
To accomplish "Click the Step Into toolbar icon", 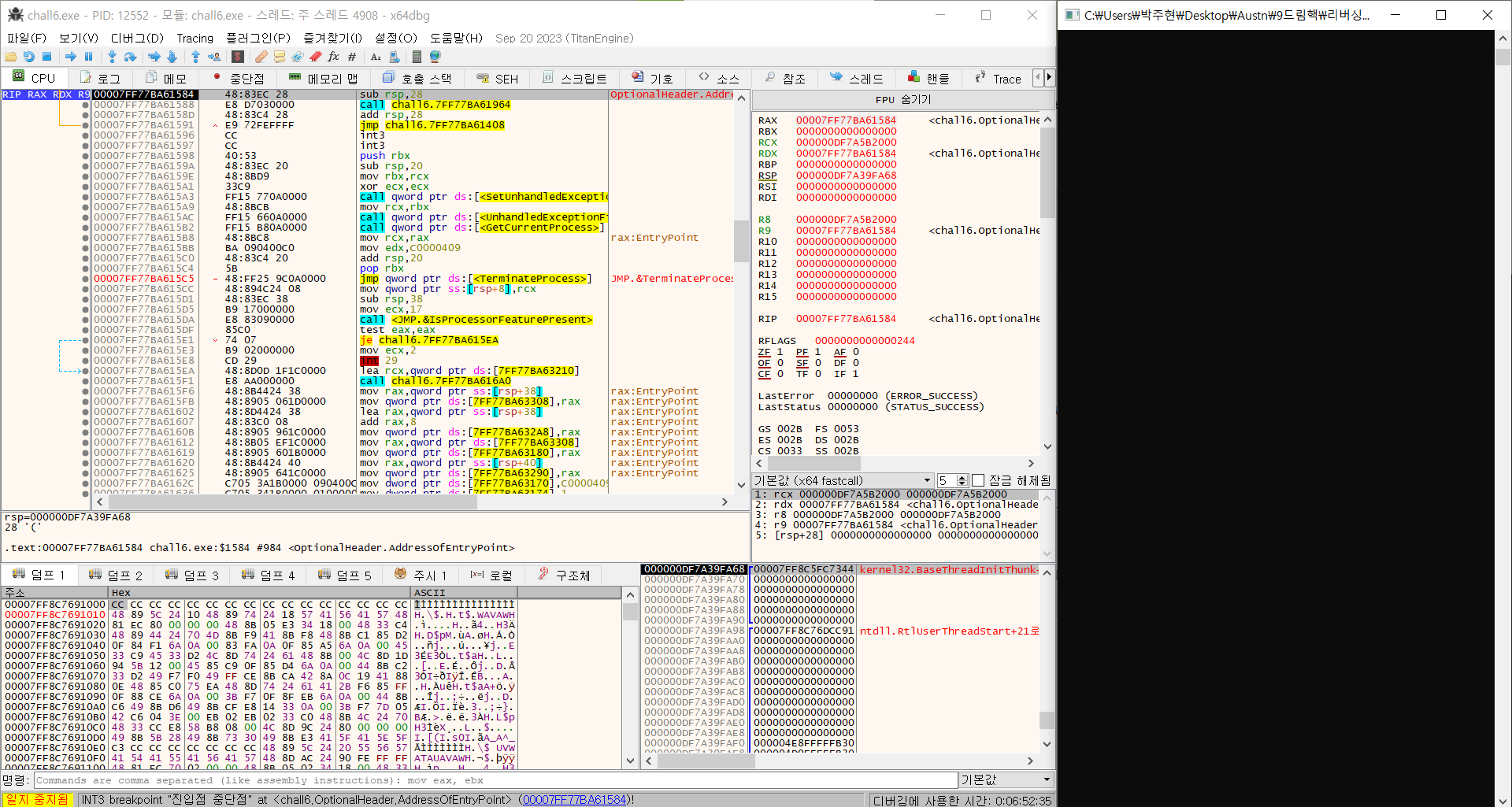I will tap(112, 57).
